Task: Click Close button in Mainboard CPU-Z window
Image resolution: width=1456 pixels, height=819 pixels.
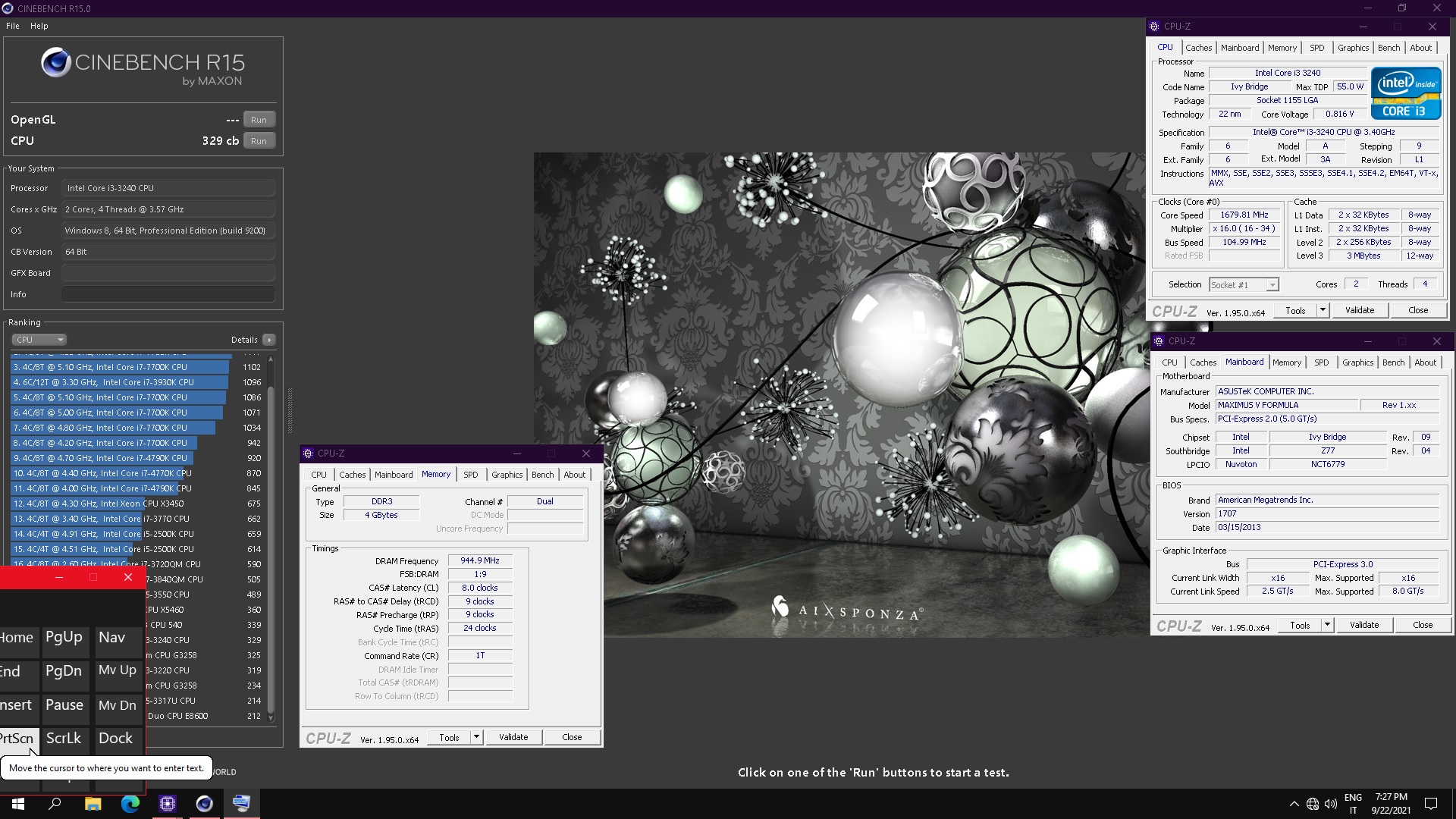Action: pyautogui.click(x=1423, y=625)
